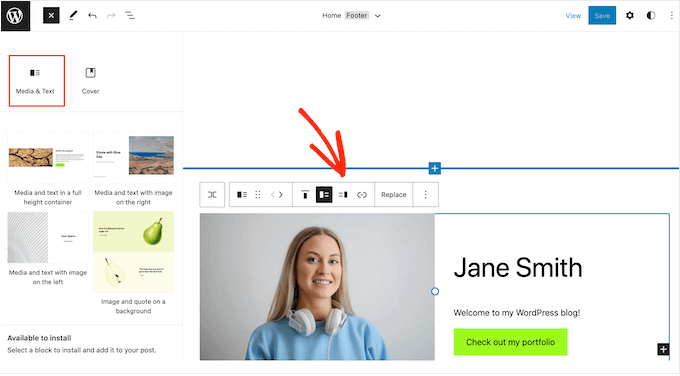
Task: Click the blue plus inserter on the line
Action: pyautogui.click(x=435, y=168)
